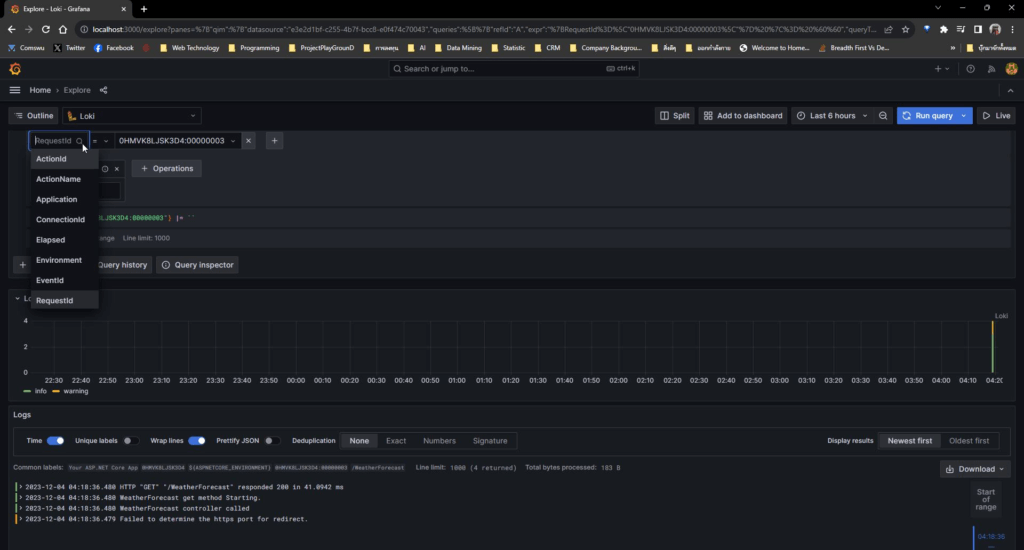This screenshot has width=1024, height=550.
Task: Choose RequestId from label list
Action: click(x=65, y=300)
